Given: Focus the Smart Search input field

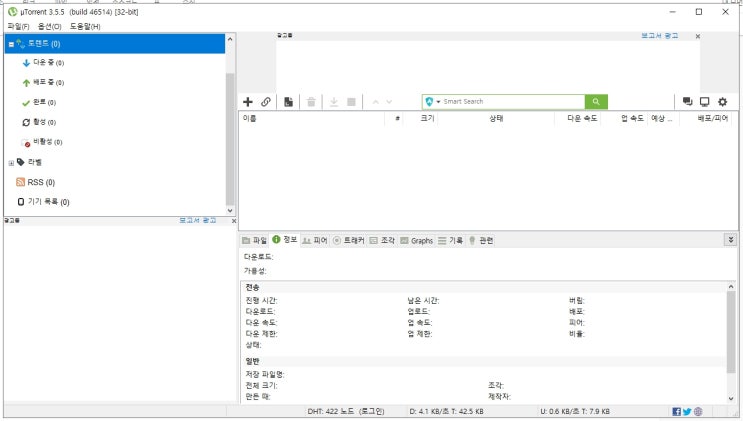Looking at the screenshot, I should 513,101.
